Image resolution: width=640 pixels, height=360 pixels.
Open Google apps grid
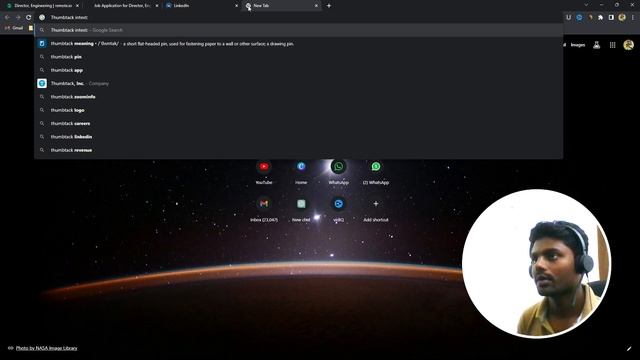click(613, 45)
